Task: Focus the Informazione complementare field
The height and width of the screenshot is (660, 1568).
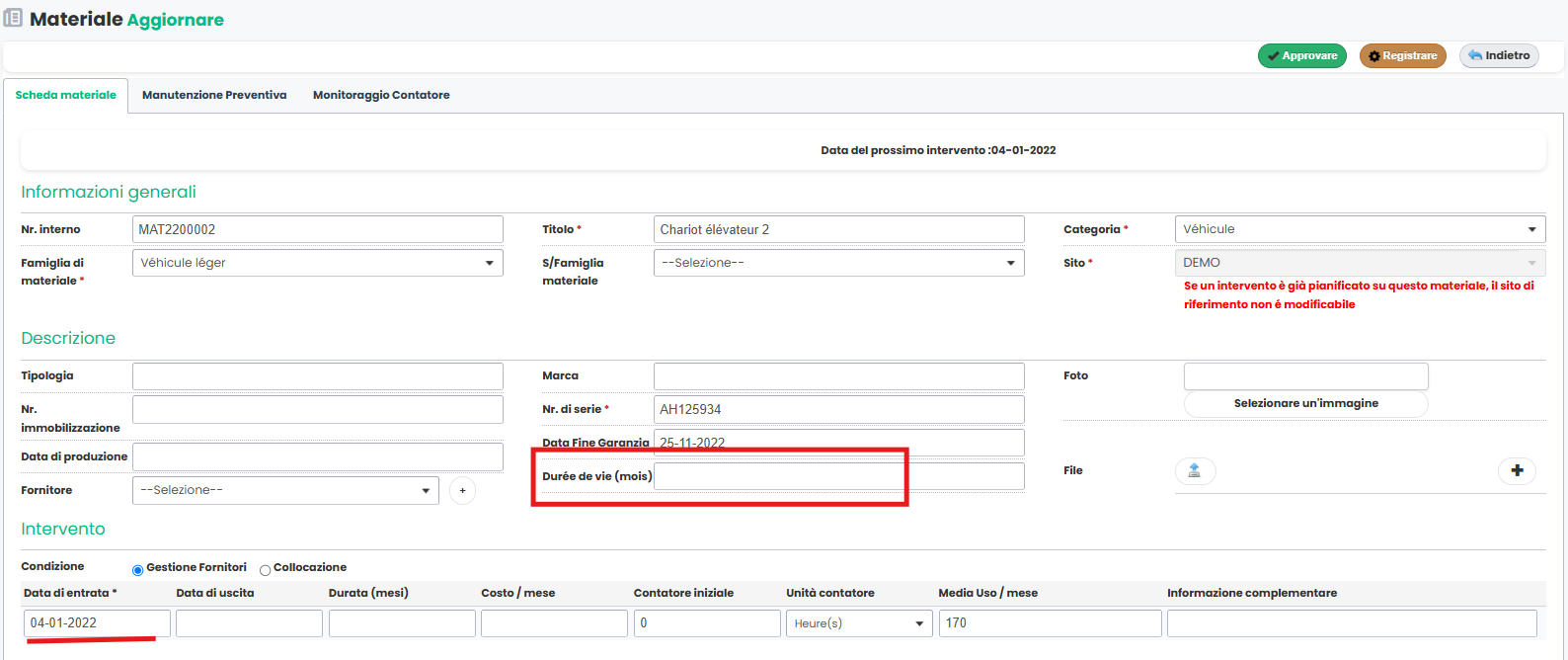Action: [1352, 623]
